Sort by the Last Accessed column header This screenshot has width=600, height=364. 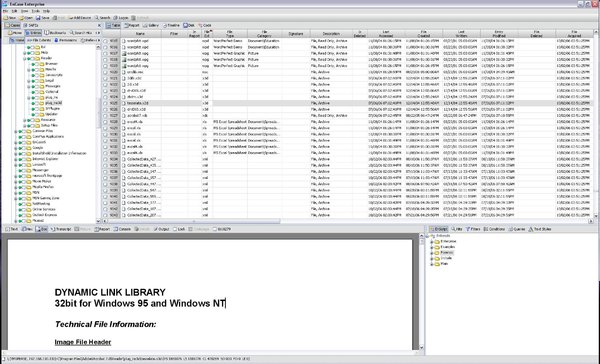pos(385,34)
